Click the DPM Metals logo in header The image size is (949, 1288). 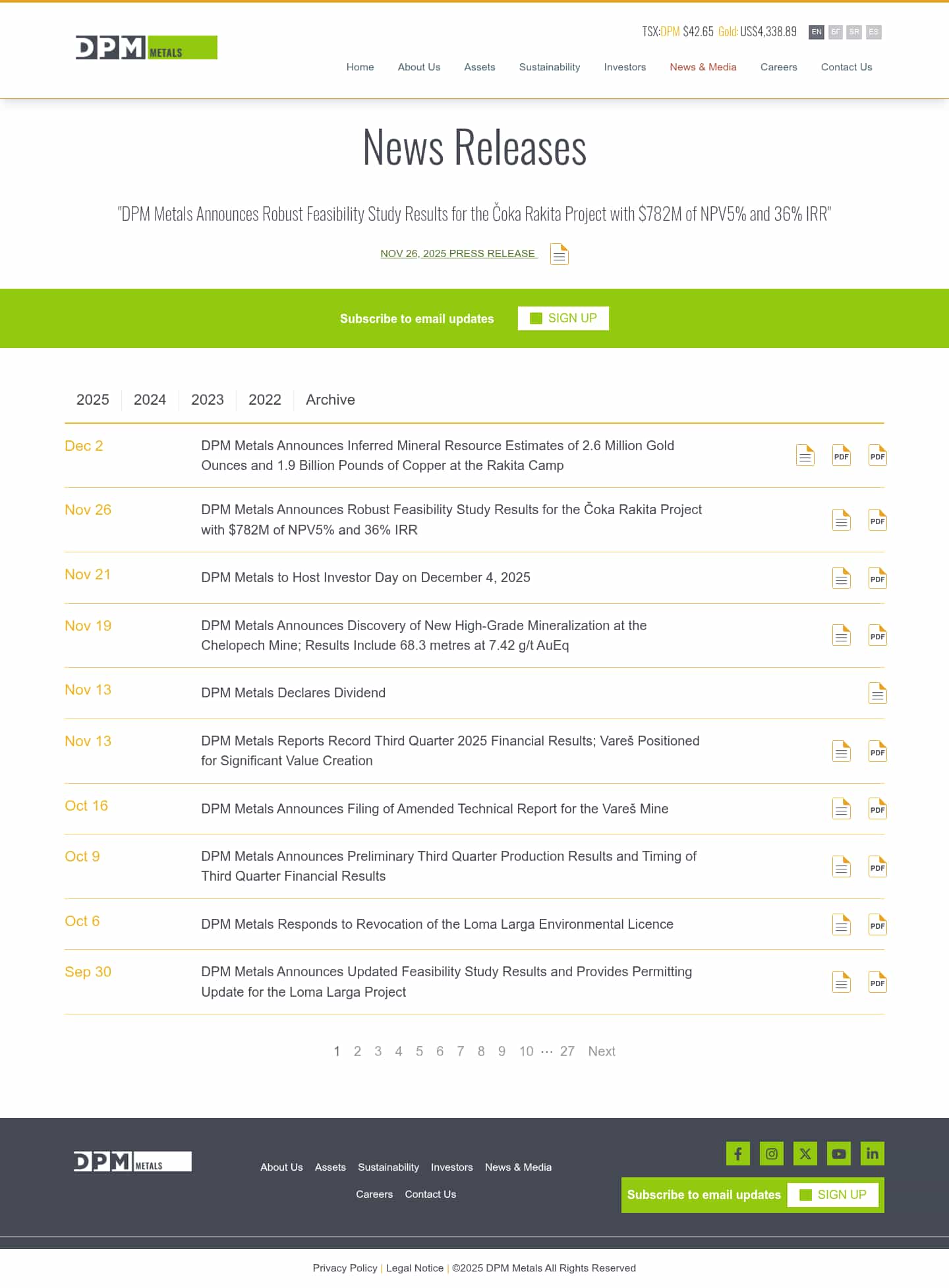coord(146,47)
